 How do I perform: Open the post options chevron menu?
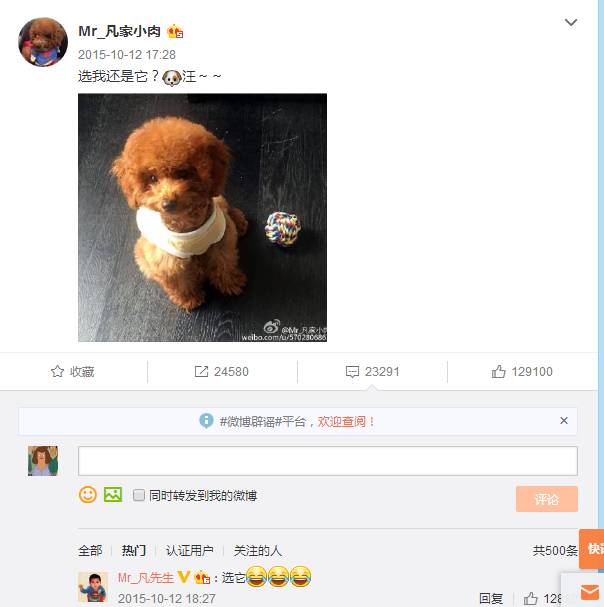(571, 22)
